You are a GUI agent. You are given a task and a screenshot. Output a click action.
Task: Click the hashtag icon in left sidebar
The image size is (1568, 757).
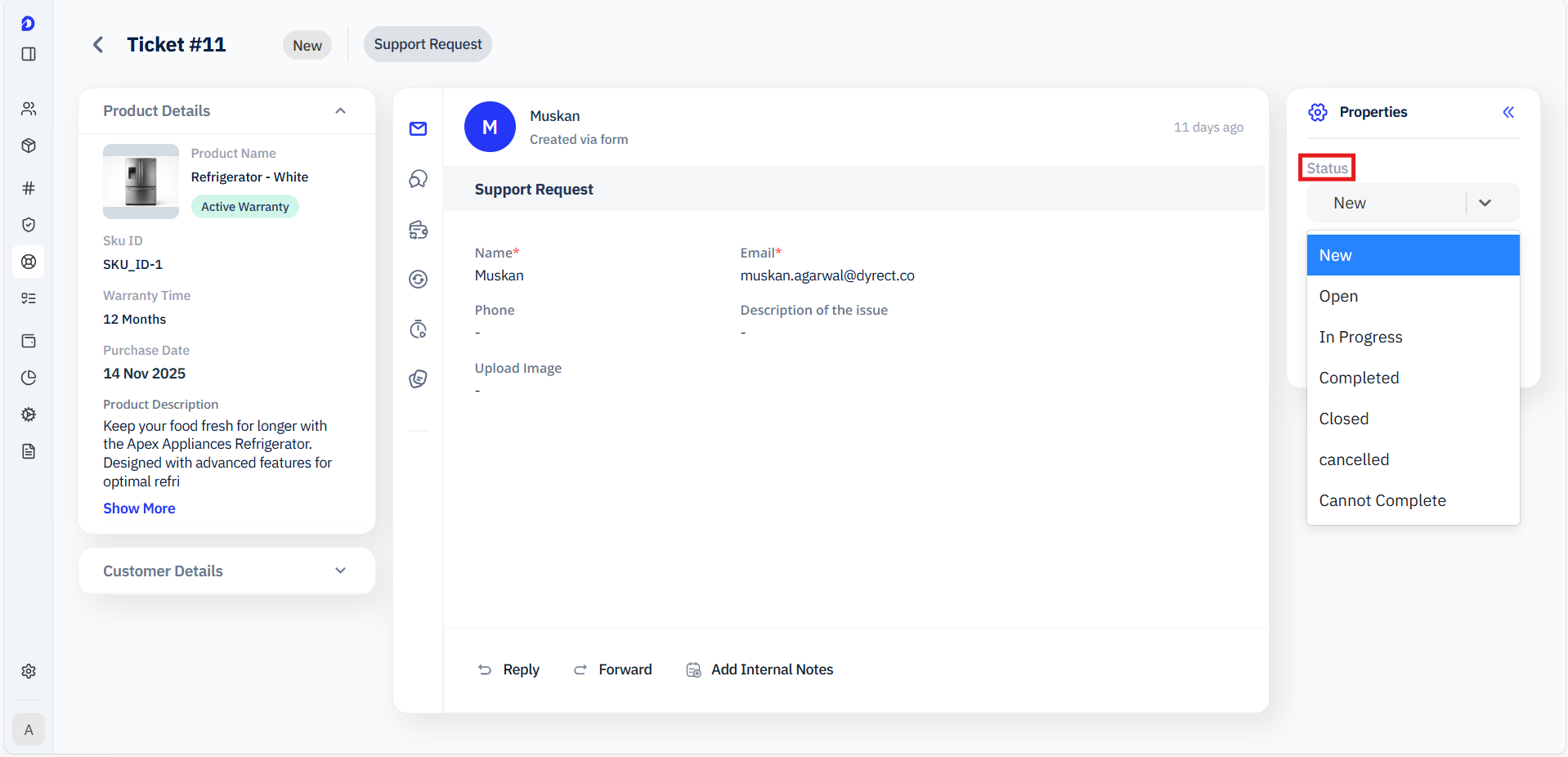click(x=29, y=188)
